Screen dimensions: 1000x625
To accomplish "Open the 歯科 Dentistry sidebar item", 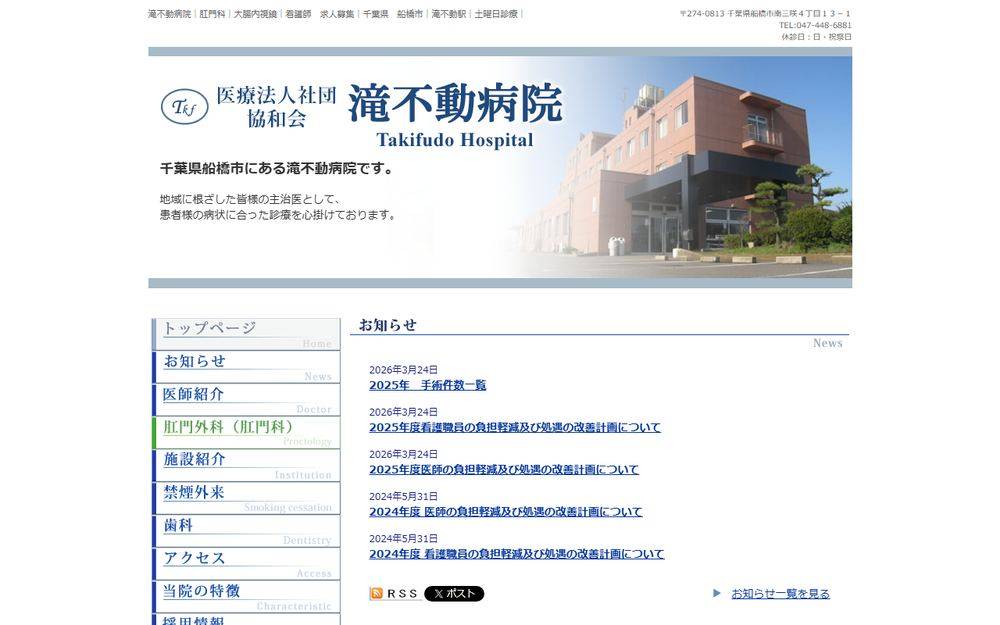I will click(246, 531).
